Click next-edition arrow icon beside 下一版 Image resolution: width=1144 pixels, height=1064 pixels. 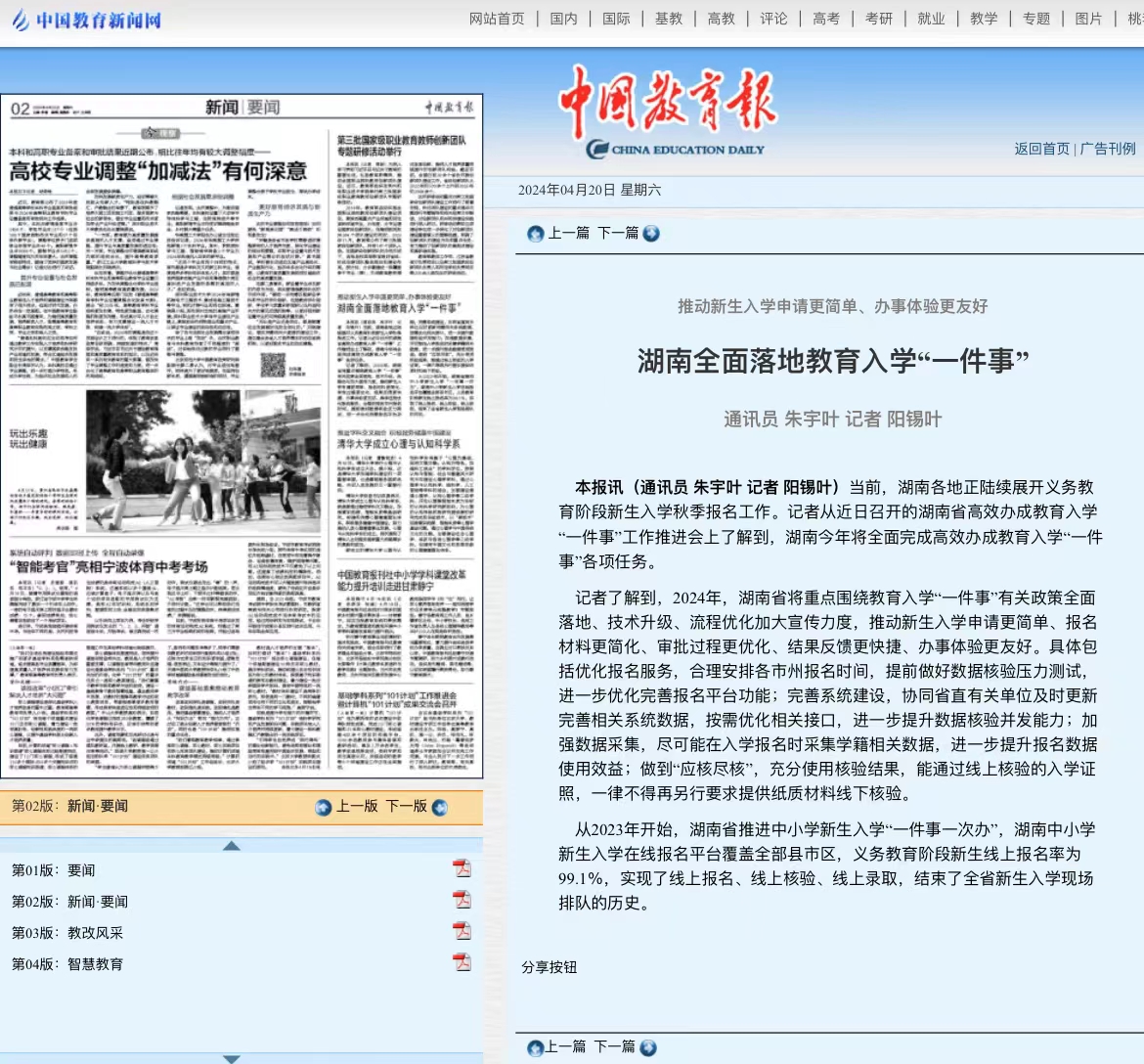[x=440, y=807]
